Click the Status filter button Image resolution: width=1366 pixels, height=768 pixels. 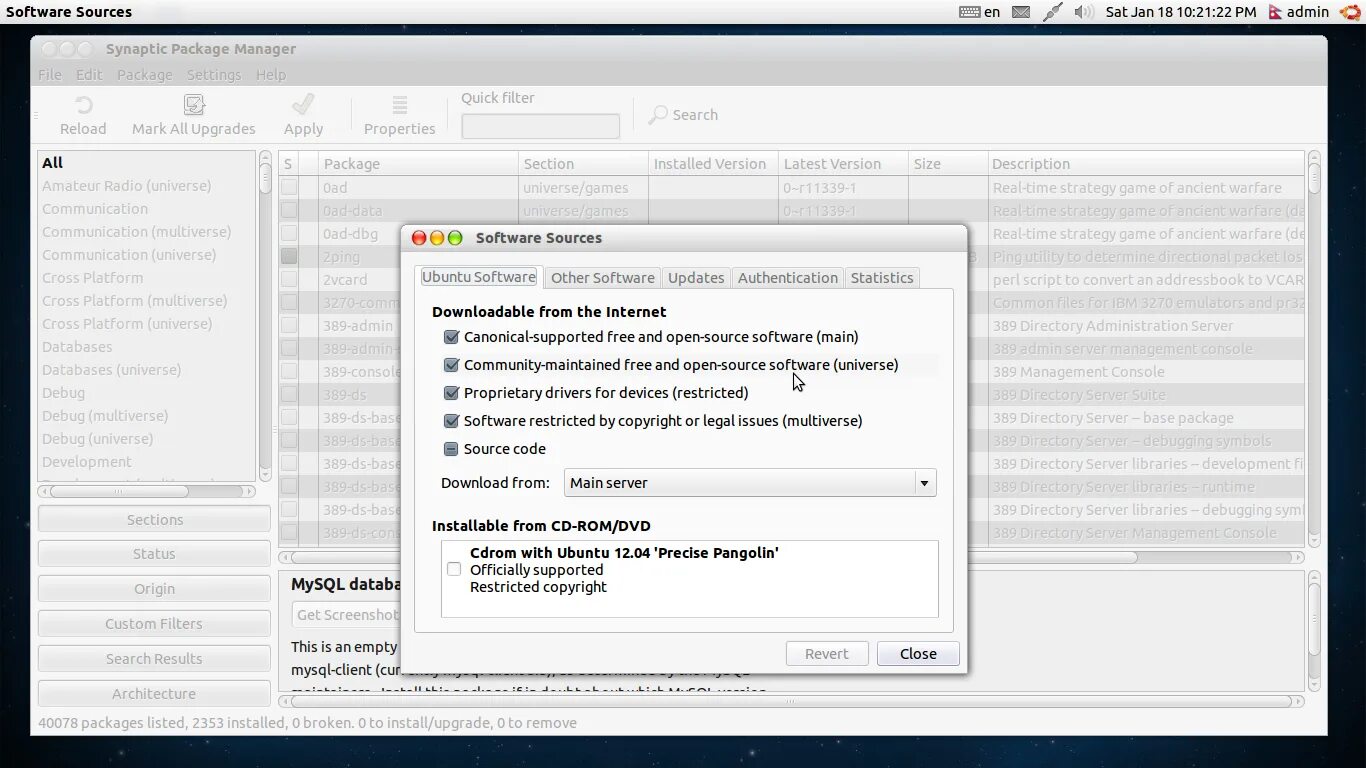click(x=154, y=554)
